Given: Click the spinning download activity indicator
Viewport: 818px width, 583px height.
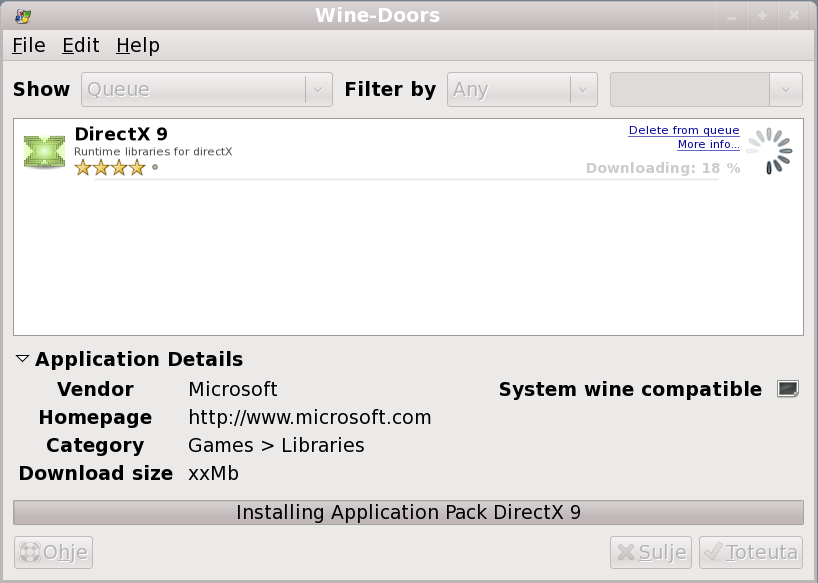Looking at the screenshot, I should (x=769, y=151).
